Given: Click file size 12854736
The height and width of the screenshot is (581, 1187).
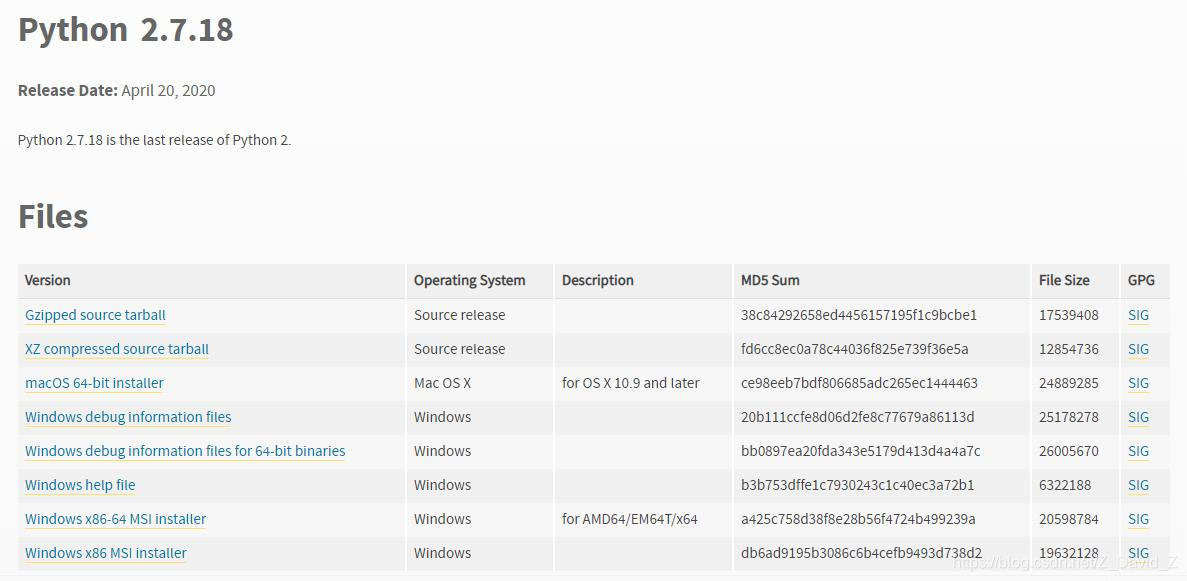Looking at the screenshot, I should click(x=1069, y=349).
